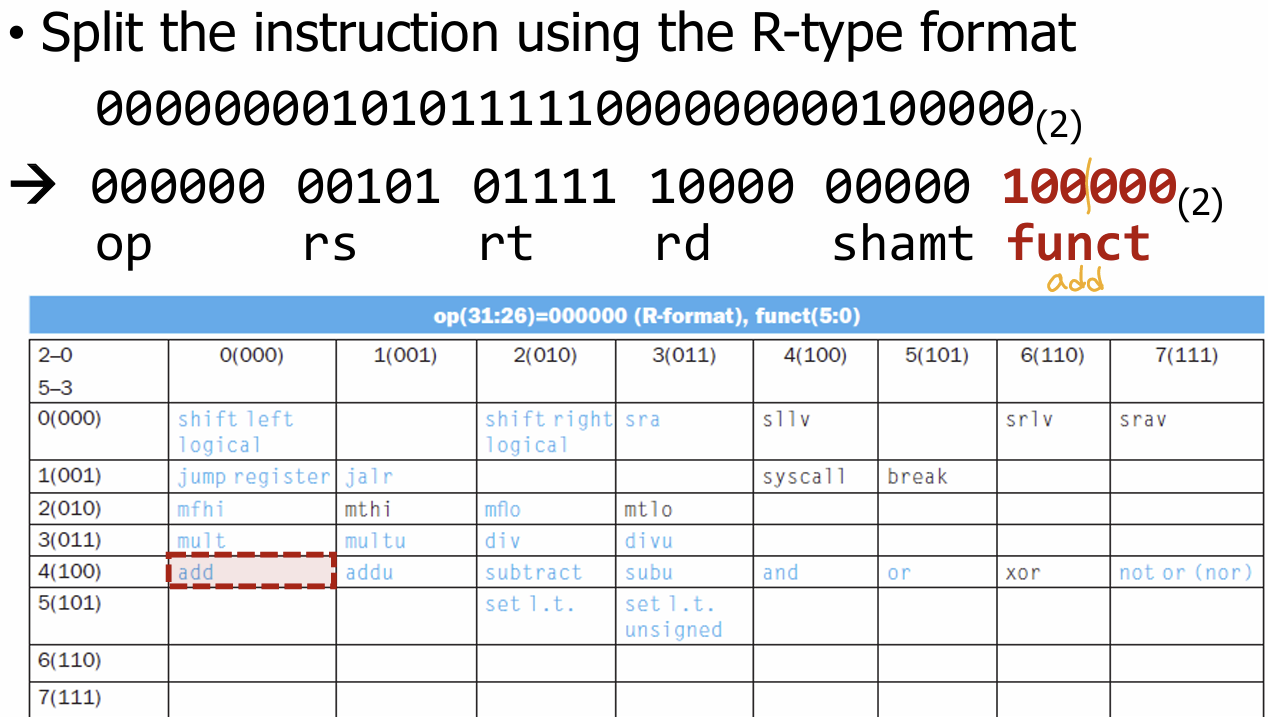1268x717 pixels.
Task: Click the 'subu' entry
Action: 649,573
